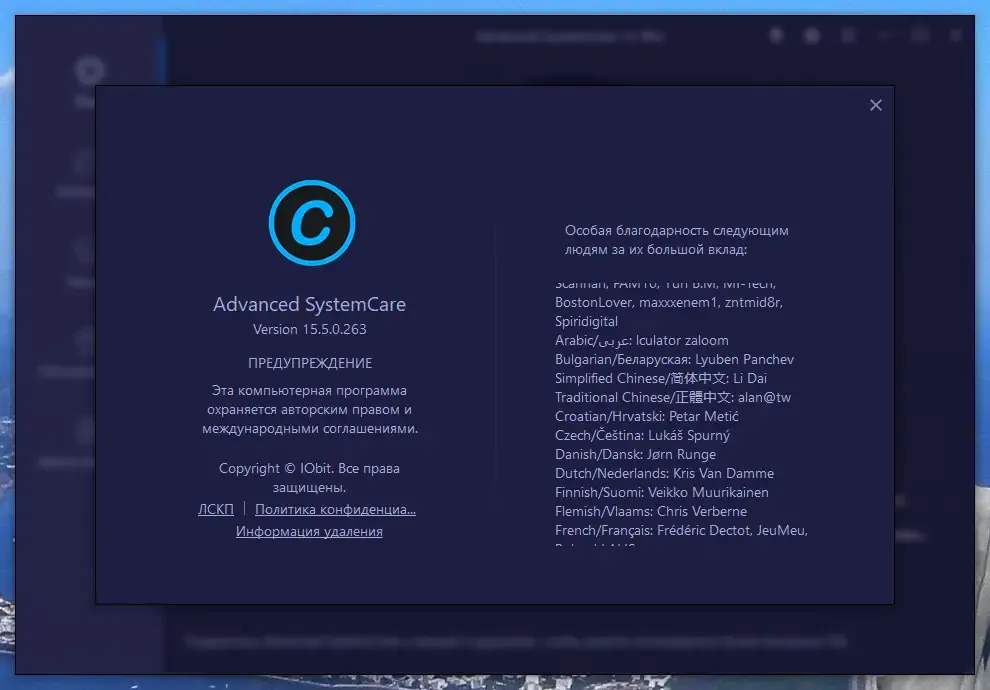Close the About dialog with the X
Image resolution: width=990 pixels, height=690 pixels.
tap(875, 105)
